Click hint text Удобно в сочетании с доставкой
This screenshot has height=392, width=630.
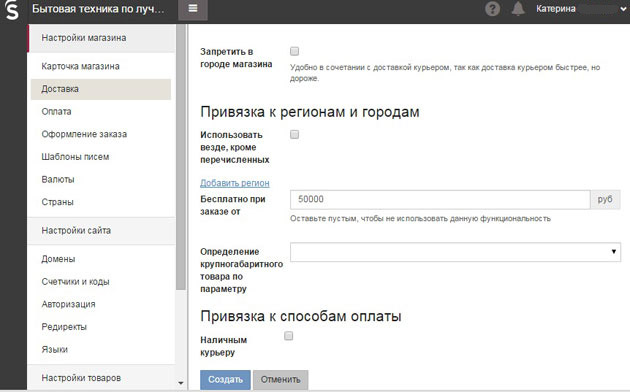445,73
